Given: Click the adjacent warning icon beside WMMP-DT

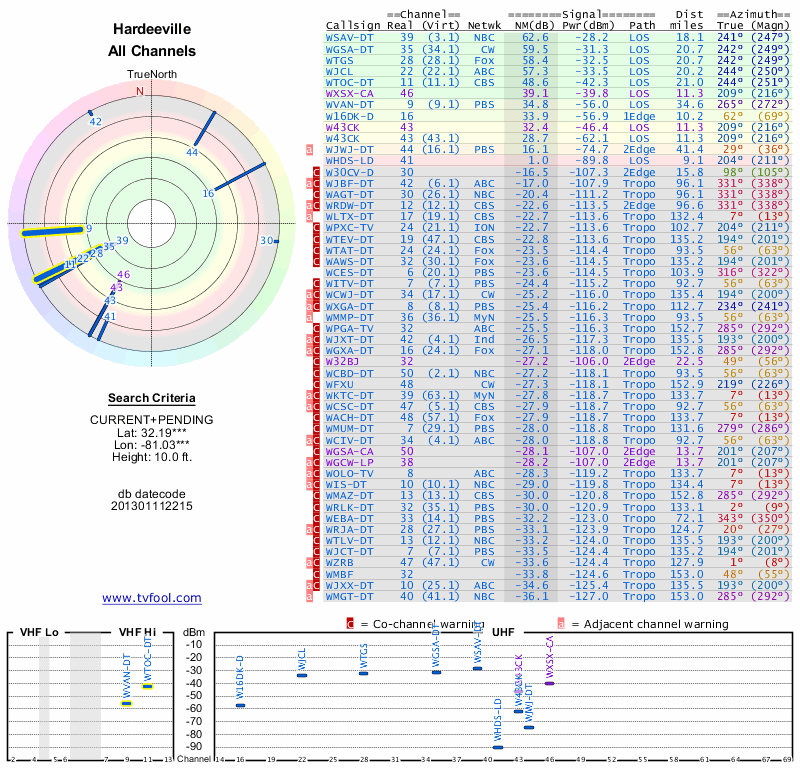Looking at the screenshot, I should (309, 317).
